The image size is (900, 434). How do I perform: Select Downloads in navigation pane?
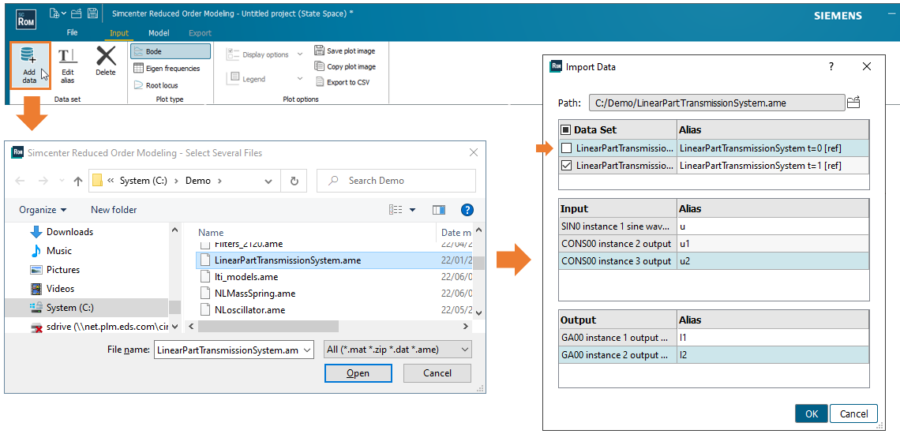point(62,232)
